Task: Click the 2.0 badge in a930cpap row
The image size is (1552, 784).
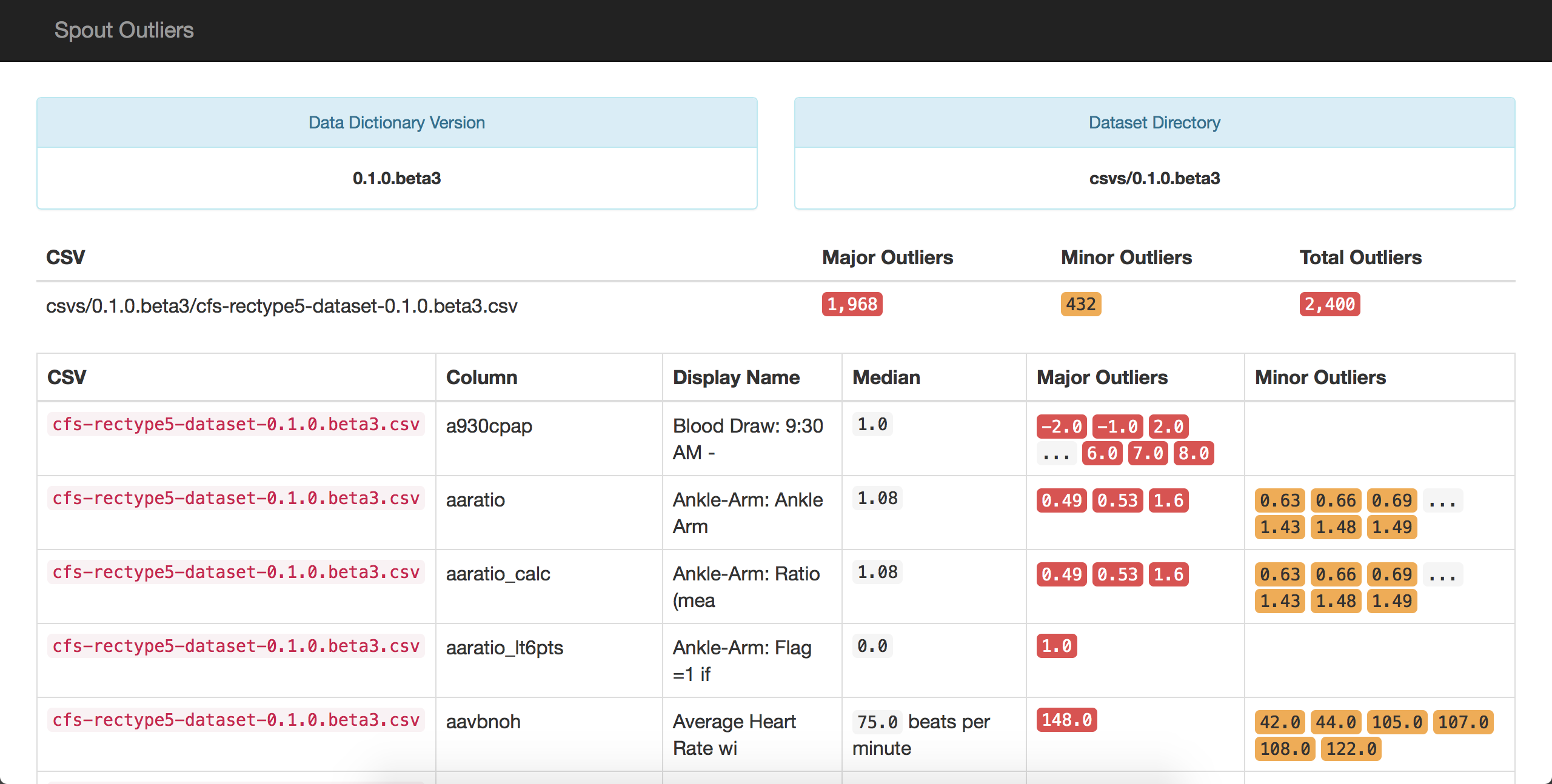Action: pos(1168,427)
